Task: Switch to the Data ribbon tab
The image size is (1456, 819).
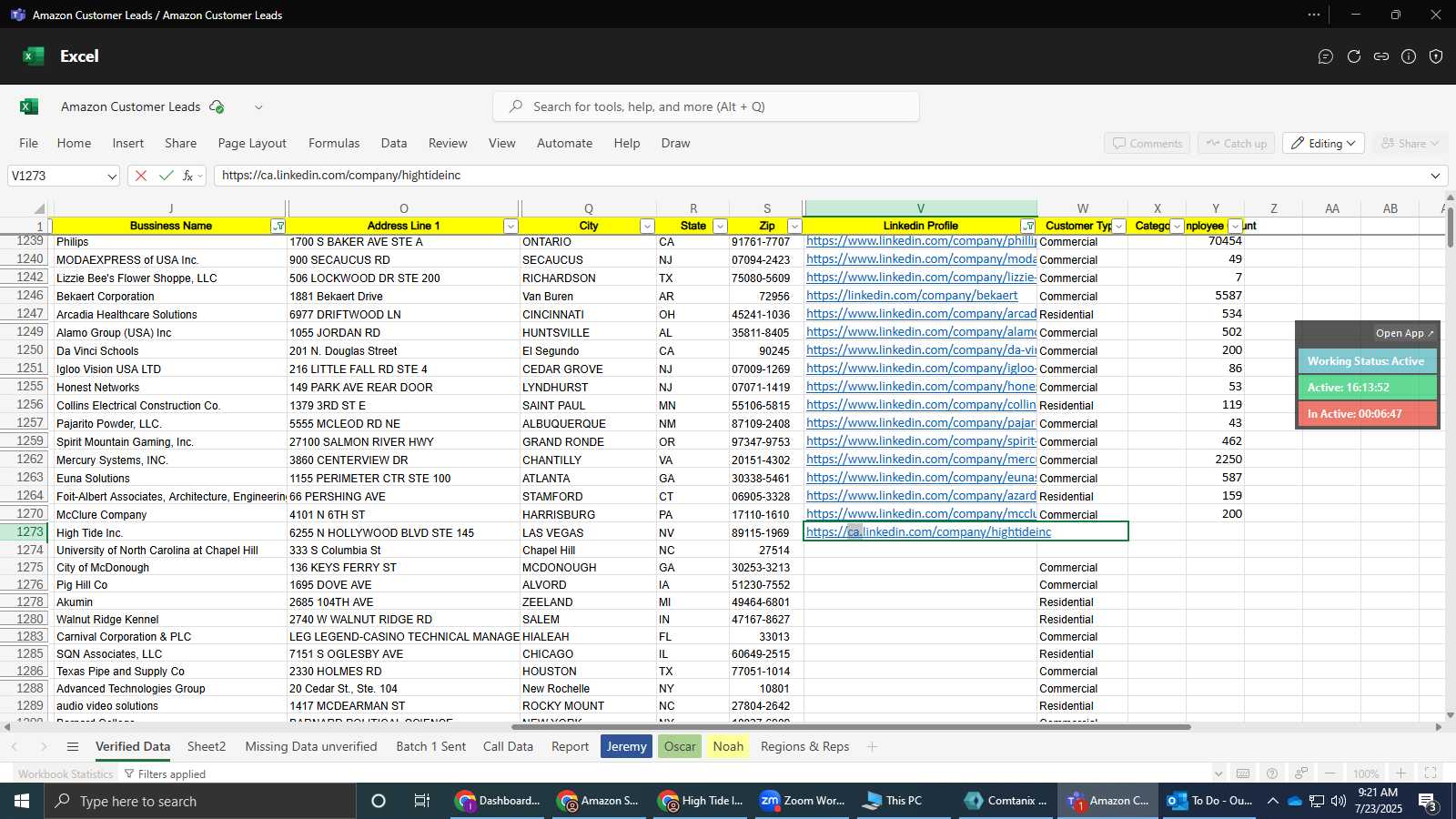Action: pyautogui.click(x=394, y=144)
